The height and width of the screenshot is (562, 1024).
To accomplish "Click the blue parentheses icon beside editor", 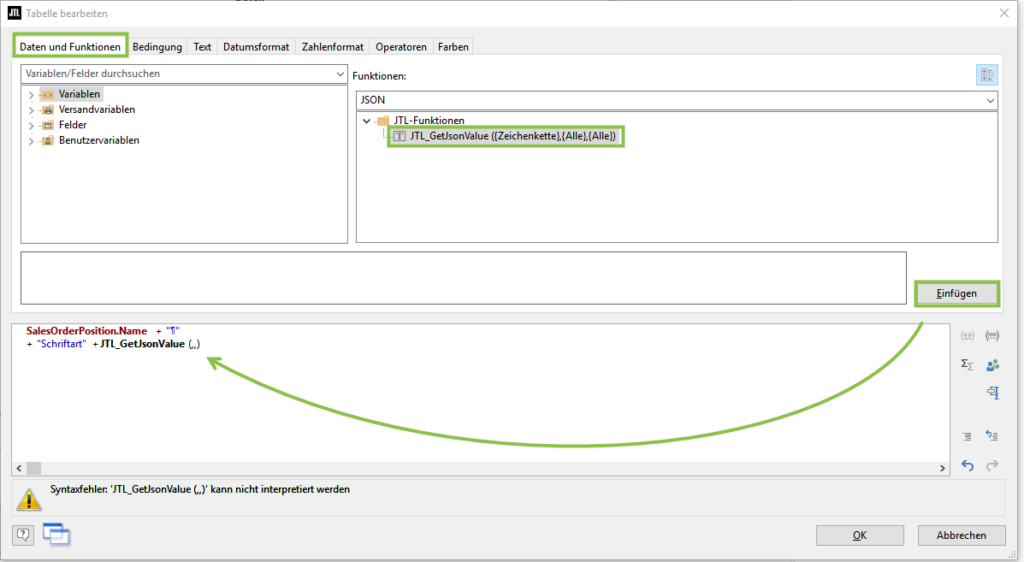I will 992,336.
